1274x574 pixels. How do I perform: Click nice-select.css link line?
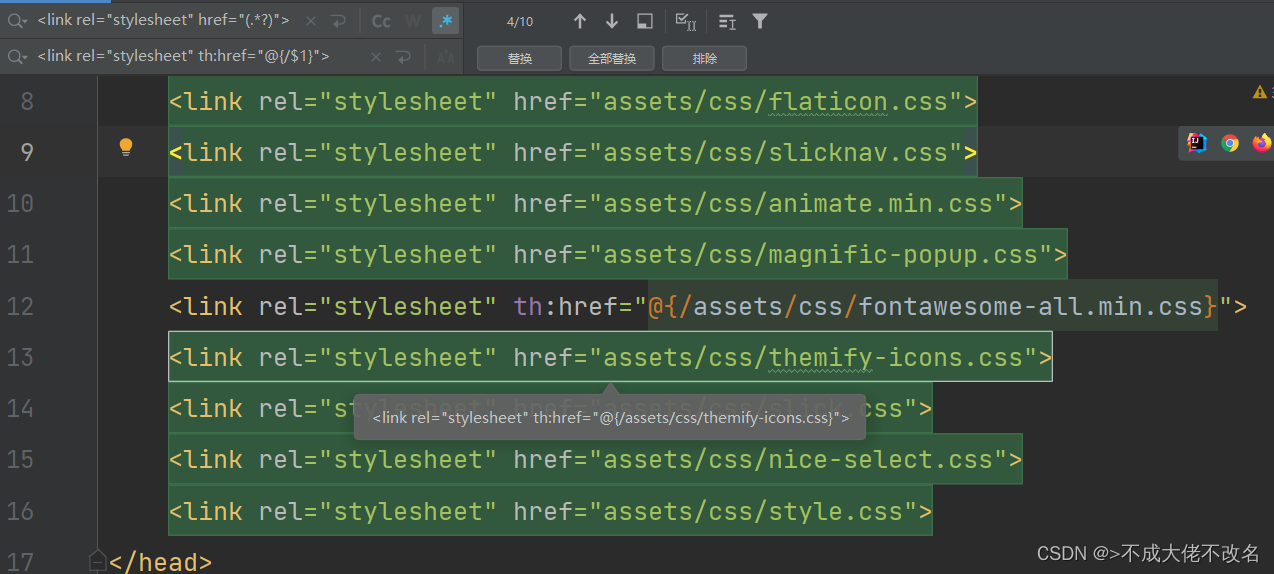pos(595,460)
